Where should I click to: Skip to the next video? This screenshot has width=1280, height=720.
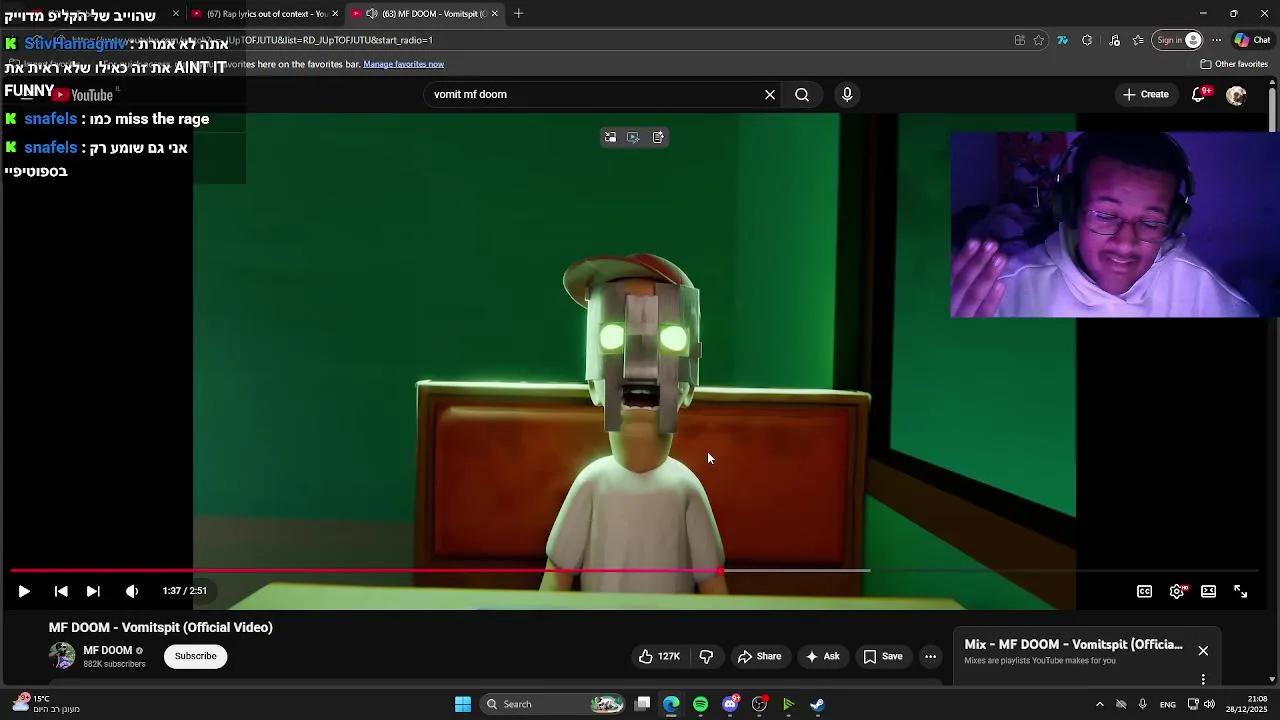[x=93, y=591]
